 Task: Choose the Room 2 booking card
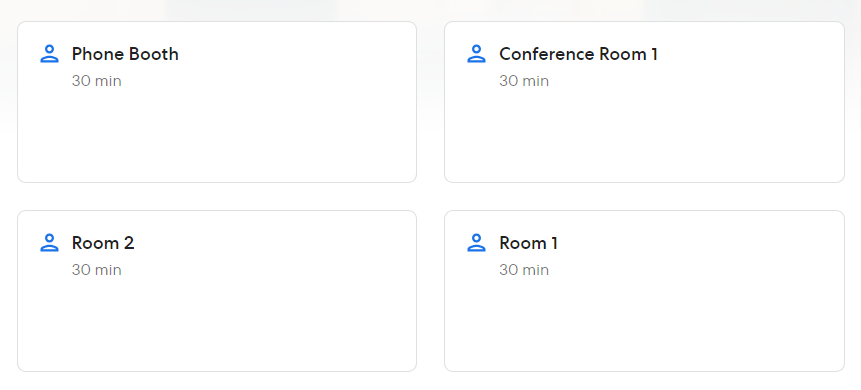coord(217,291)
